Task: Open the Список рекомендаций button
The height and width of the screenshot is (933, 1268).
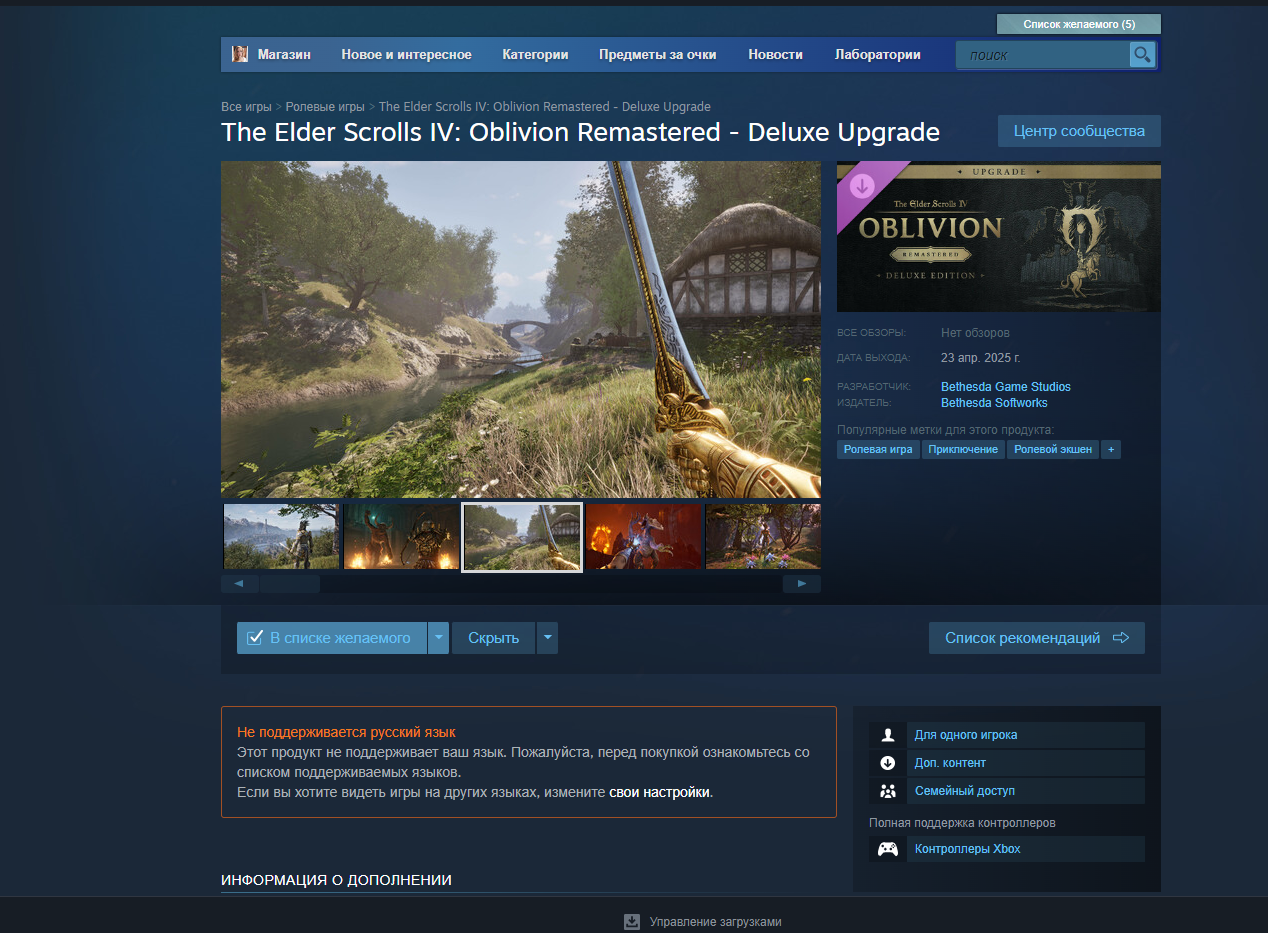Action: [x=1037, y=638]
